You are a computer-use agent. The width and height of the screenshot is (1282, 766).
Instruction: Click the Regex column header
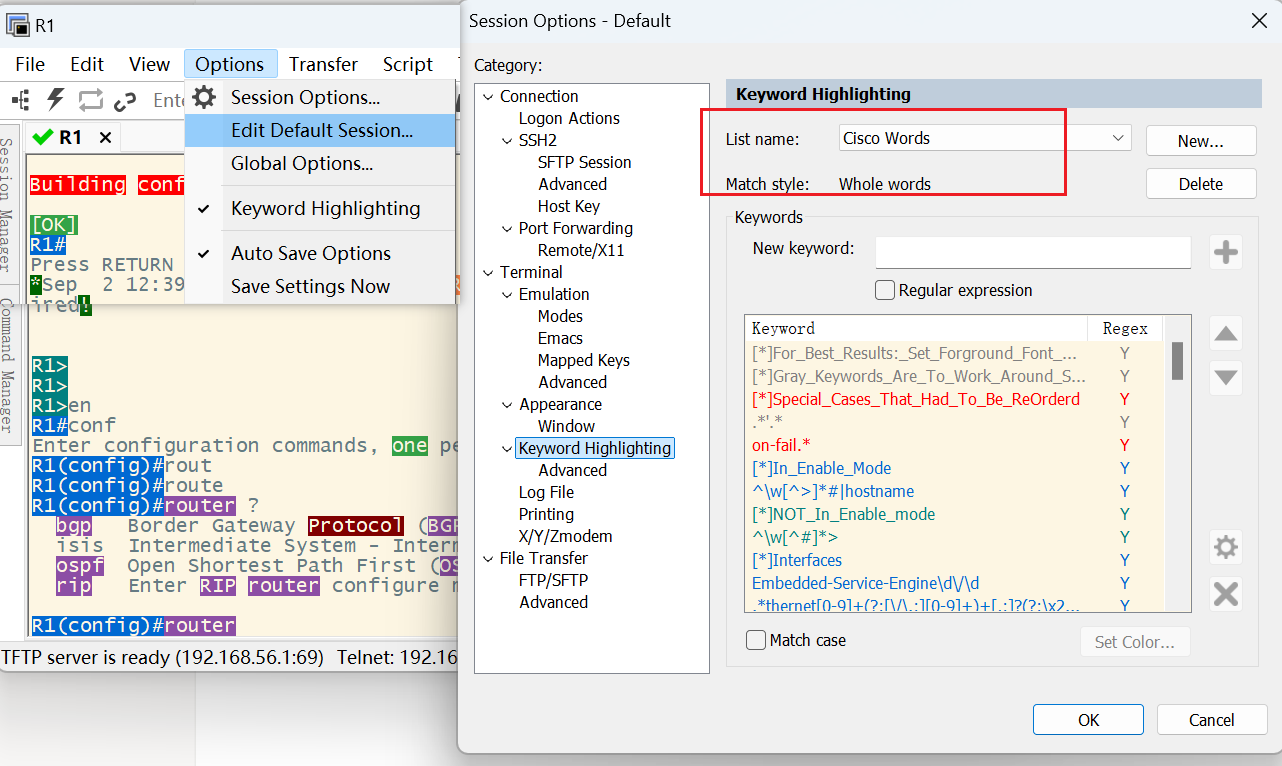1127,328
